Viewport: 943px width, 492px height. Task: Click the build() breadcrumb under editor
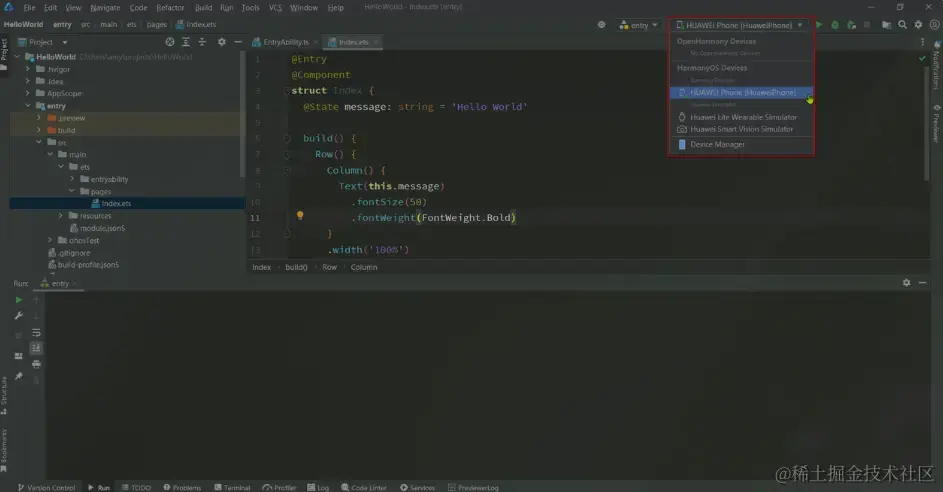coord(296,267)
